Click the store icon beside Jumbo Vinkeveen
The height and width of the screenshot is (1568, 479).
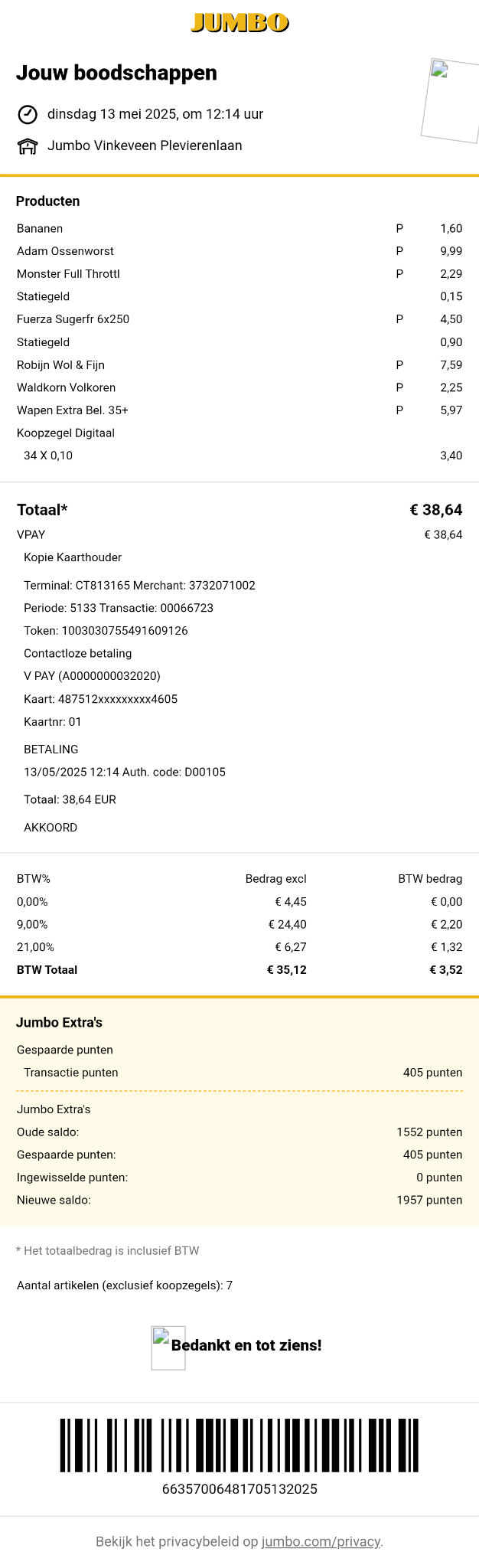pyautogui.click(x=28, y=146)
